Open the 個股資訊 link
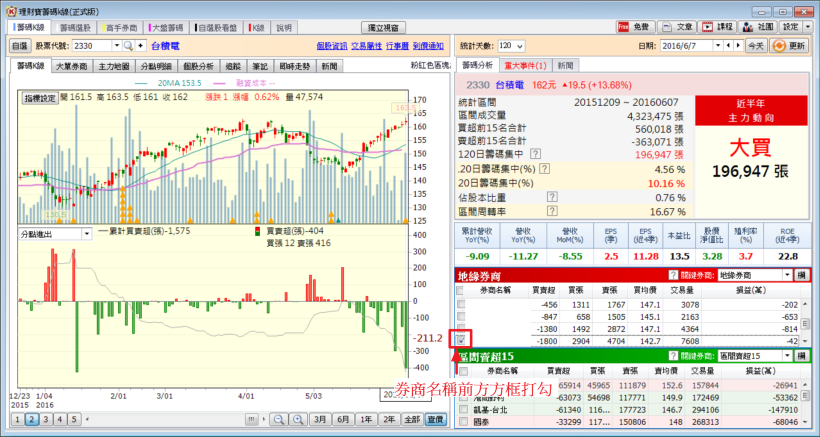 (332, 46)
